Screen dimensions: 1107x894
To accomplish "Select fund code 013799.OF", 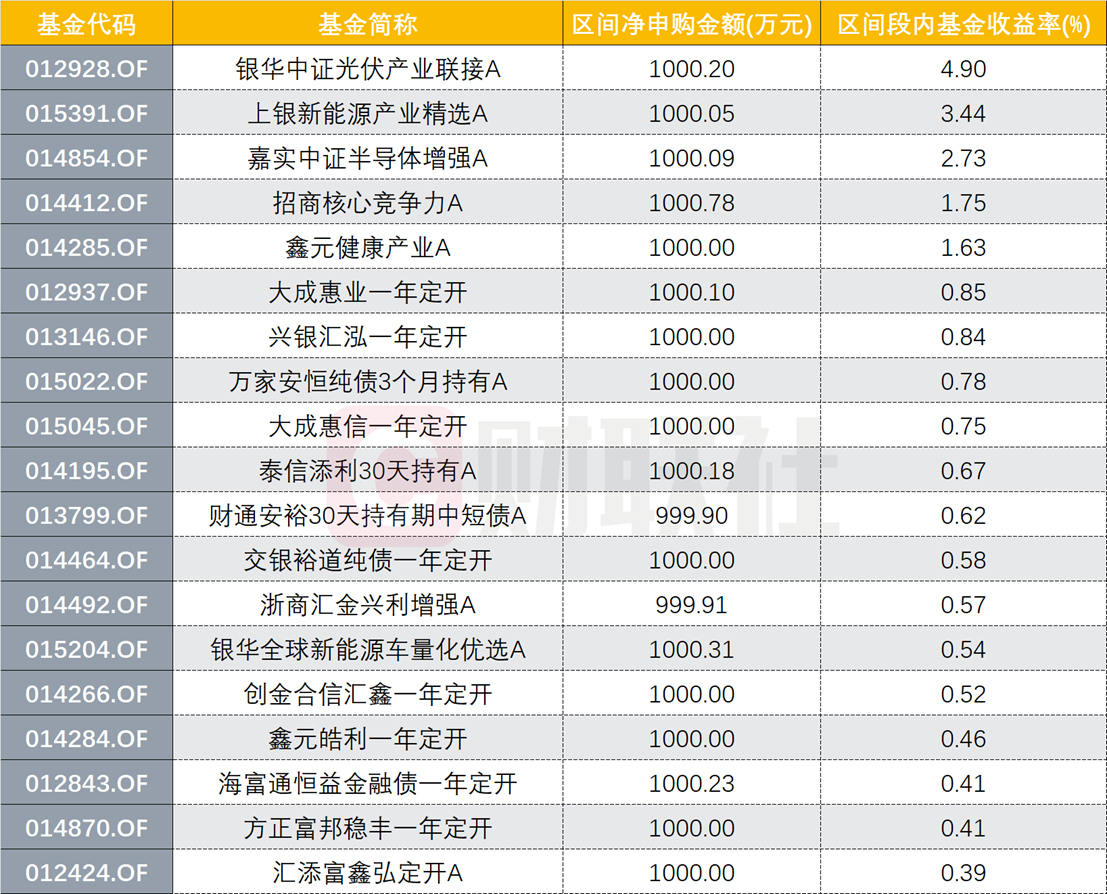I will coord(86,515).
